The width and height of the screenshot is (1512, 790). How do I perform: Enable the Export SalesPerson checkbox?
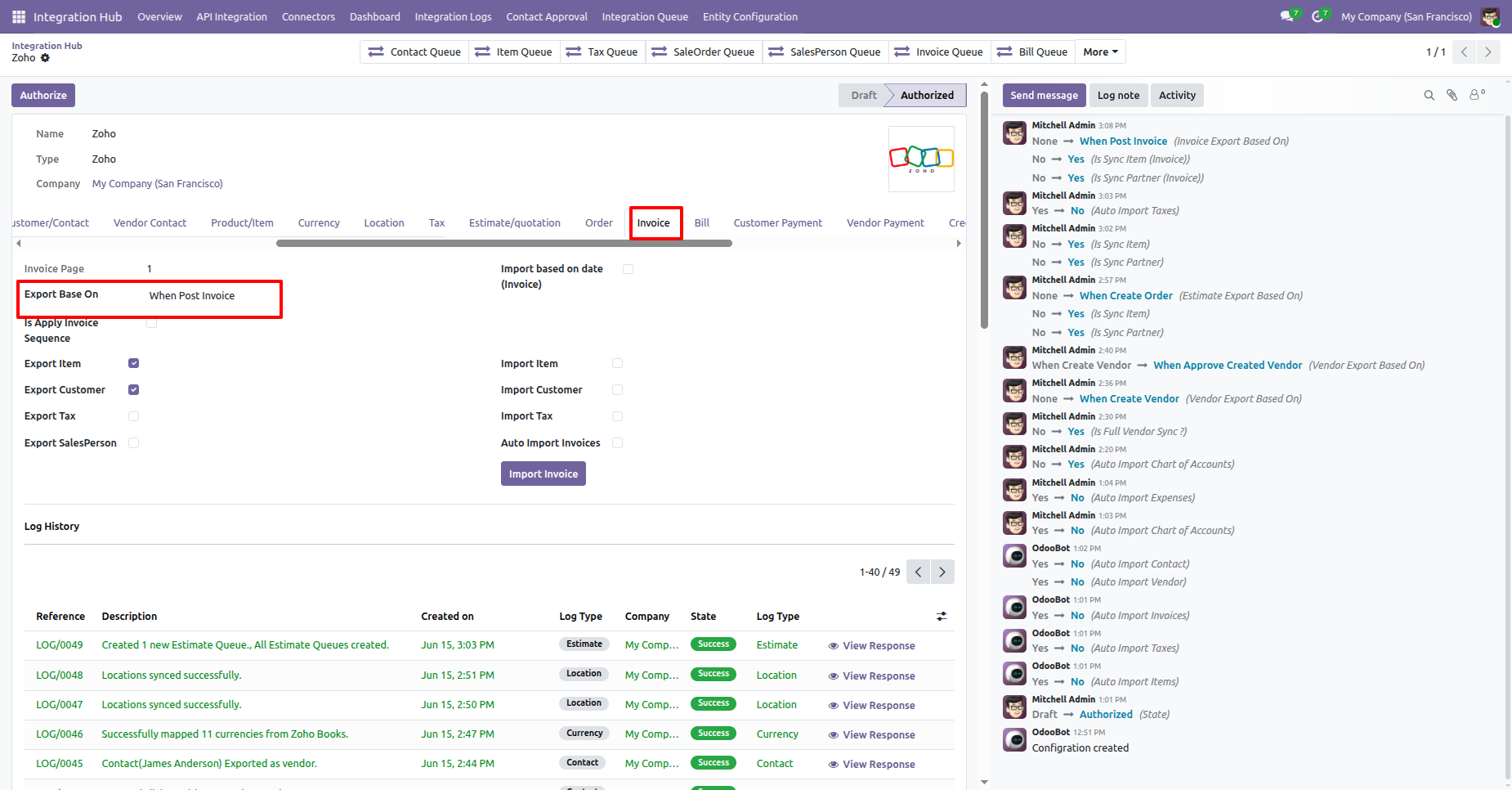pyautogui.click(x=133, y=443)
